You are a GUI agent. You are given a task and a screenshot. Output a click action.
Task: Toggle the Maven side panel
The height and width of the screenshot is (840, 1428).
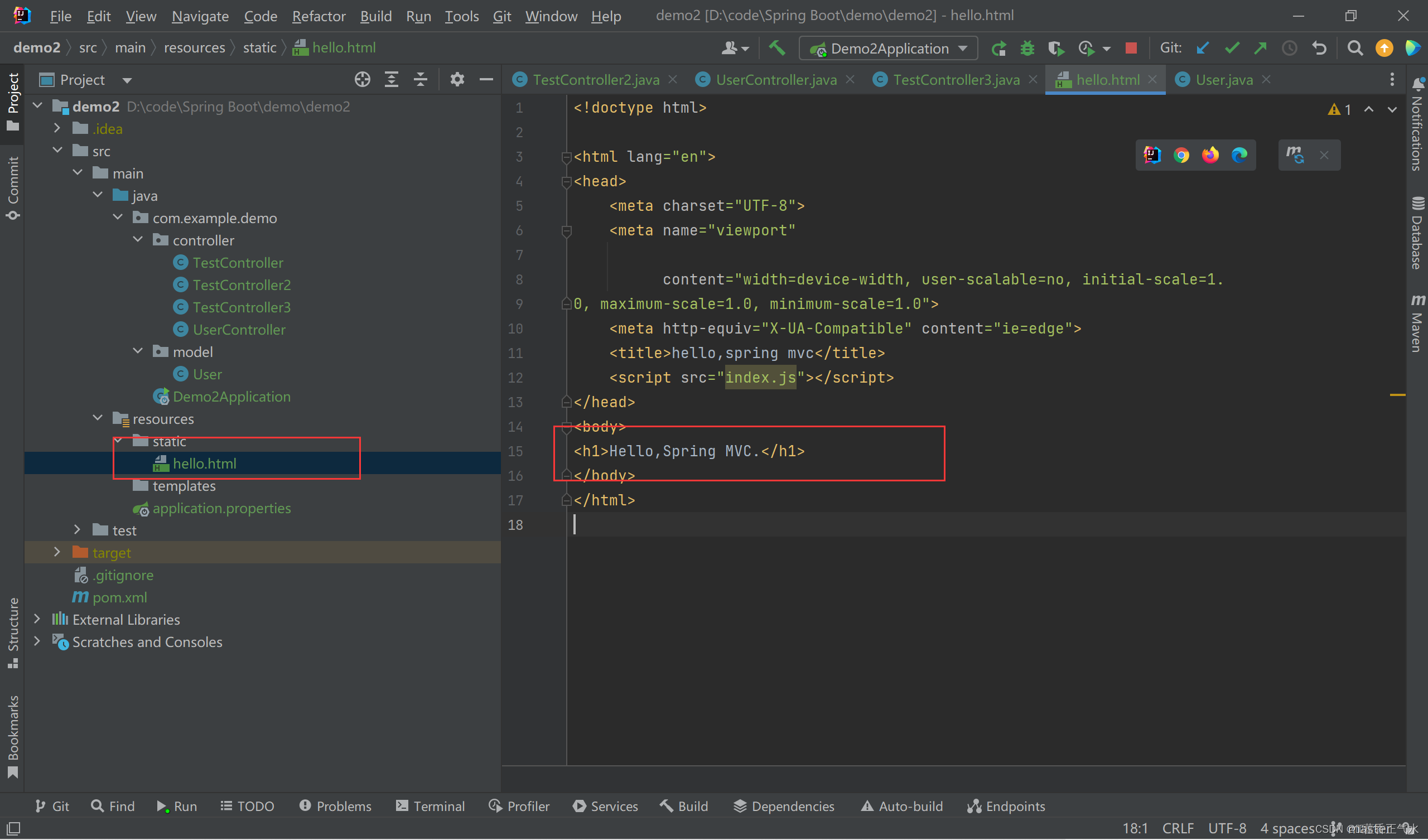click(x=1418, y=323)
